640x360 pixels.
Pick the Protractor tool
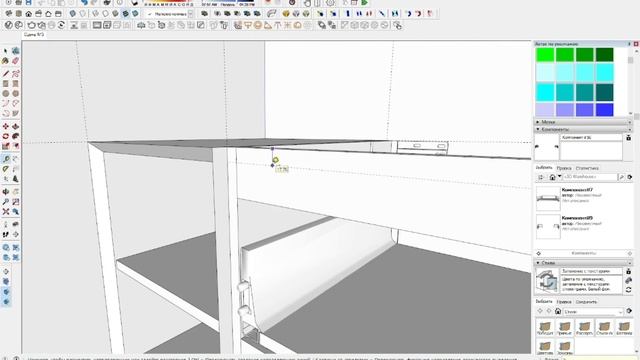coord(6,169)
